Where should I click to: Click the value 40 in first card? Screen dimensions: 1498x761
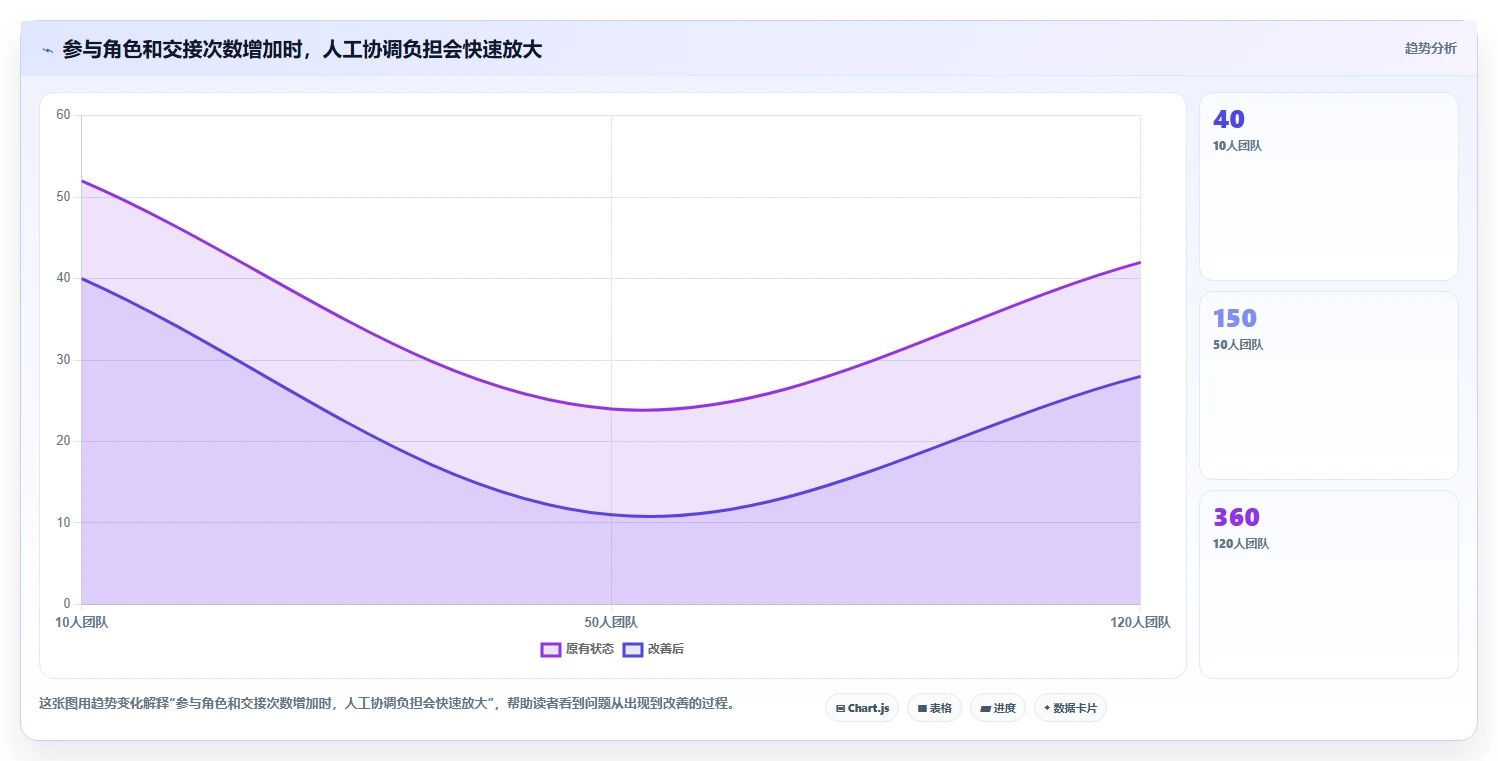[1229, 120]
